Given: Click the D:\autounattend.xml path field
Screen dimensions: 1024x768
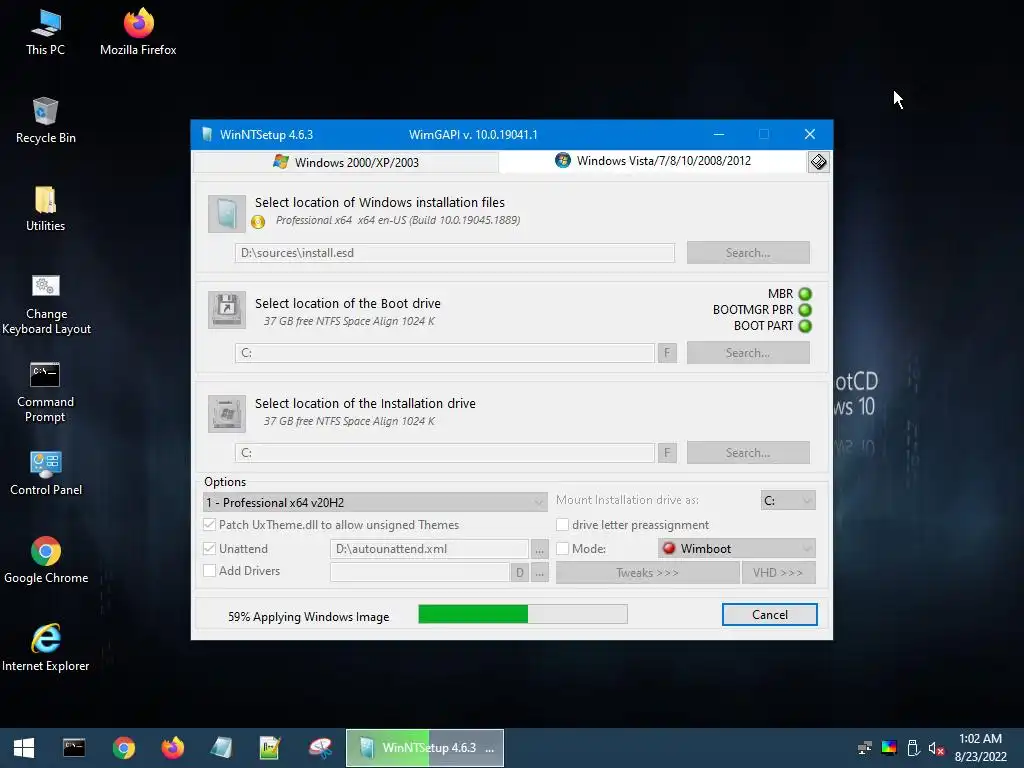Looking at the screenshot, I should pos(429,549).
